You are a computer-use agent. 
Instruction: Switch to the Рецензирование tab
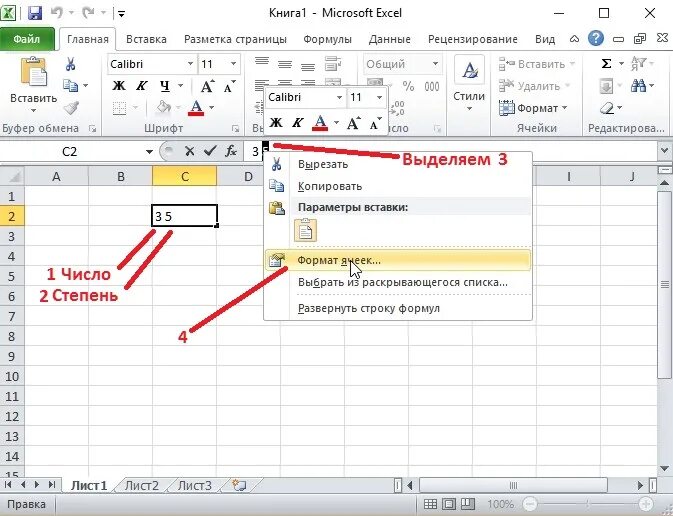[x=473, y=39]
